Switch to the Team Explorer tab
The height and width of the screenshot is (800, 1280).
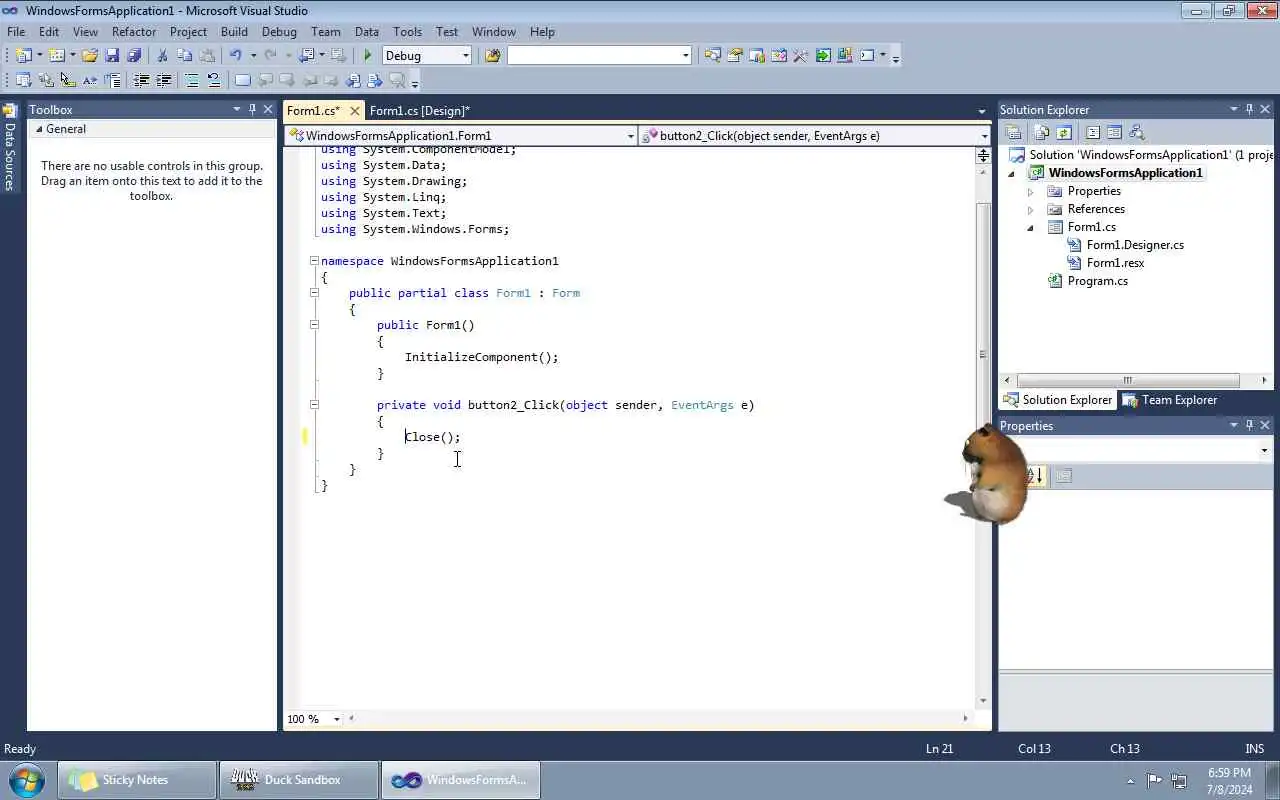coord(1170,400)
